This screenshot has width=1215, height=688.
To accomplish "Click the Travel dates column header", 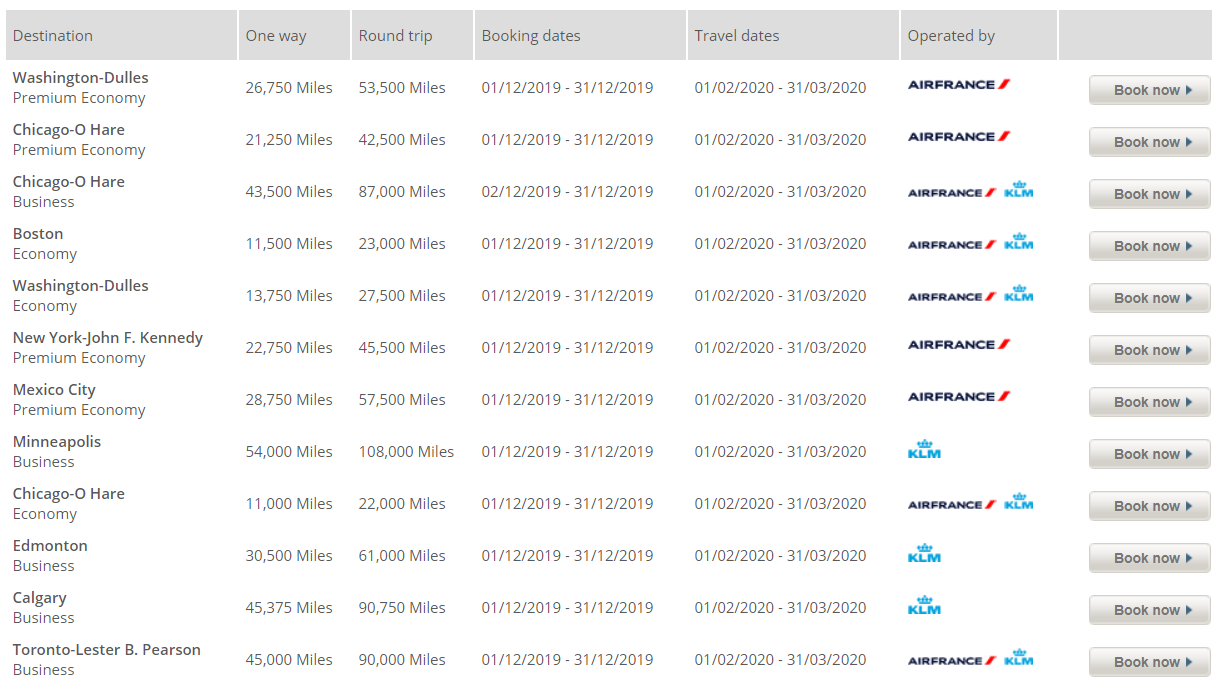I will (x=737, y=36).
